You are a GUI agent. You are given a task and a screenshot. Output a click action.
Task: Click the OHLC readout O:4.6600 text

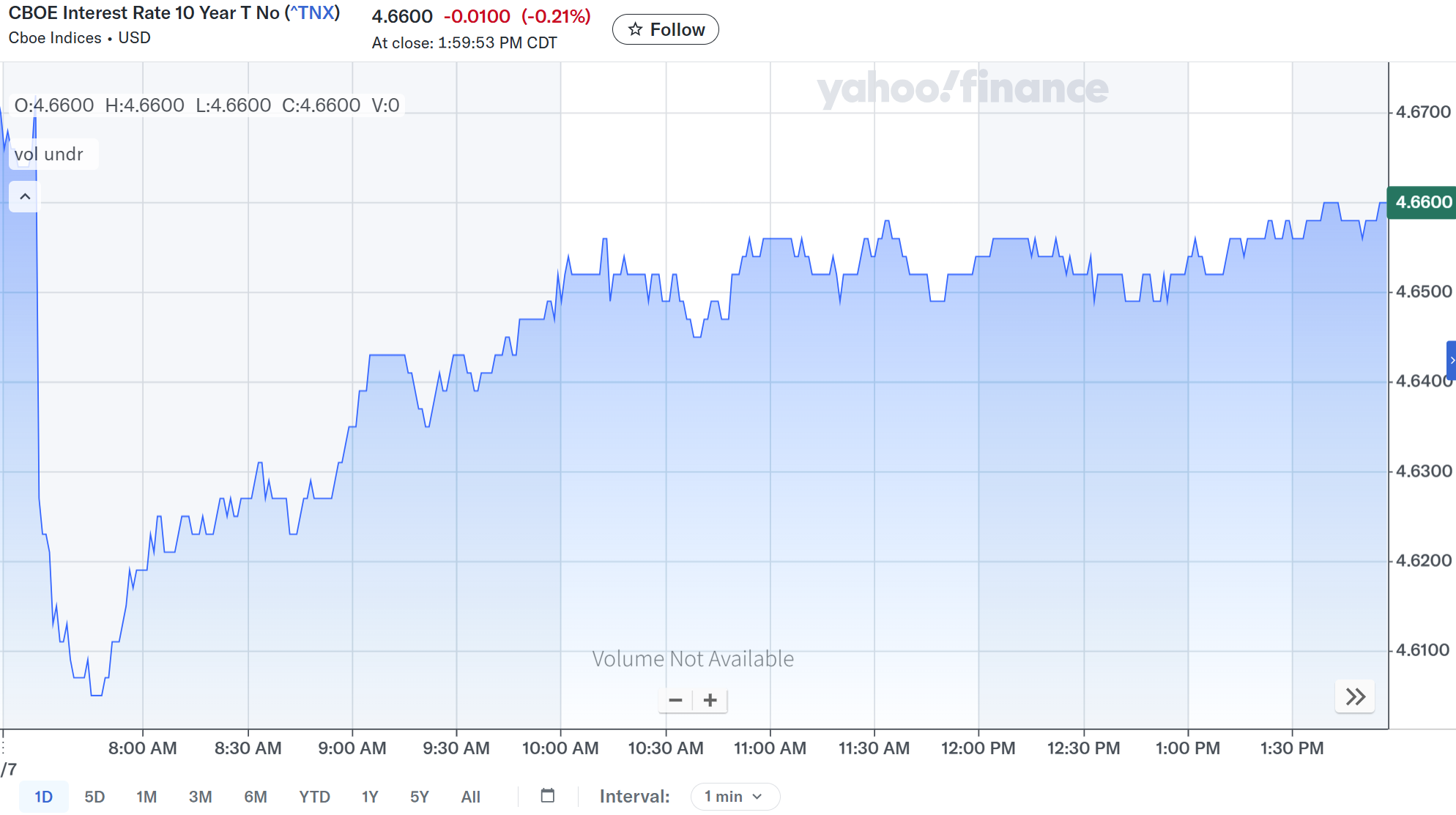(54, 105)
